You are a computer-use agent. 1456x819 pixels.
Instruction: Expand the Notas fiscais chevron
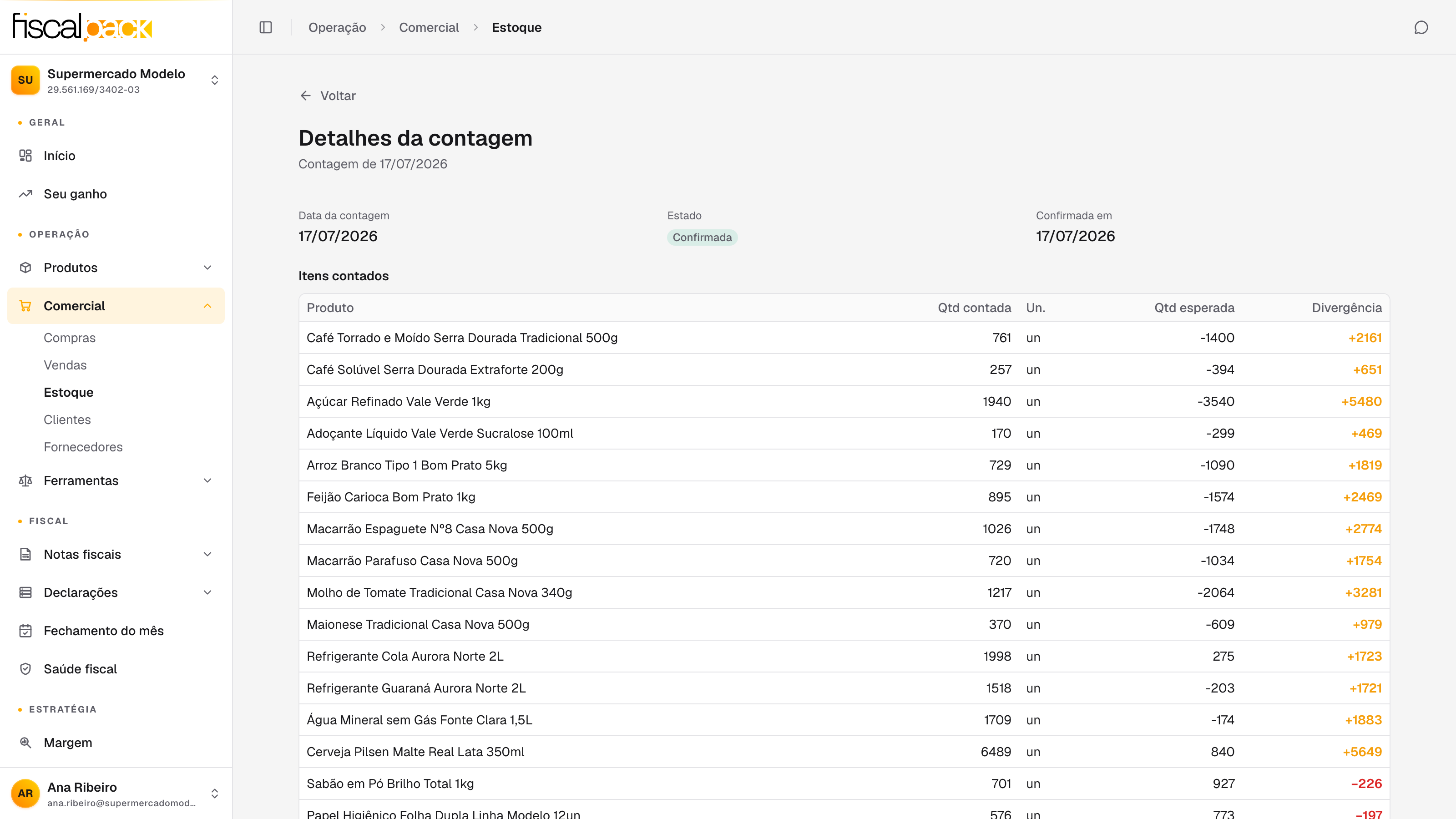(207, 554)
